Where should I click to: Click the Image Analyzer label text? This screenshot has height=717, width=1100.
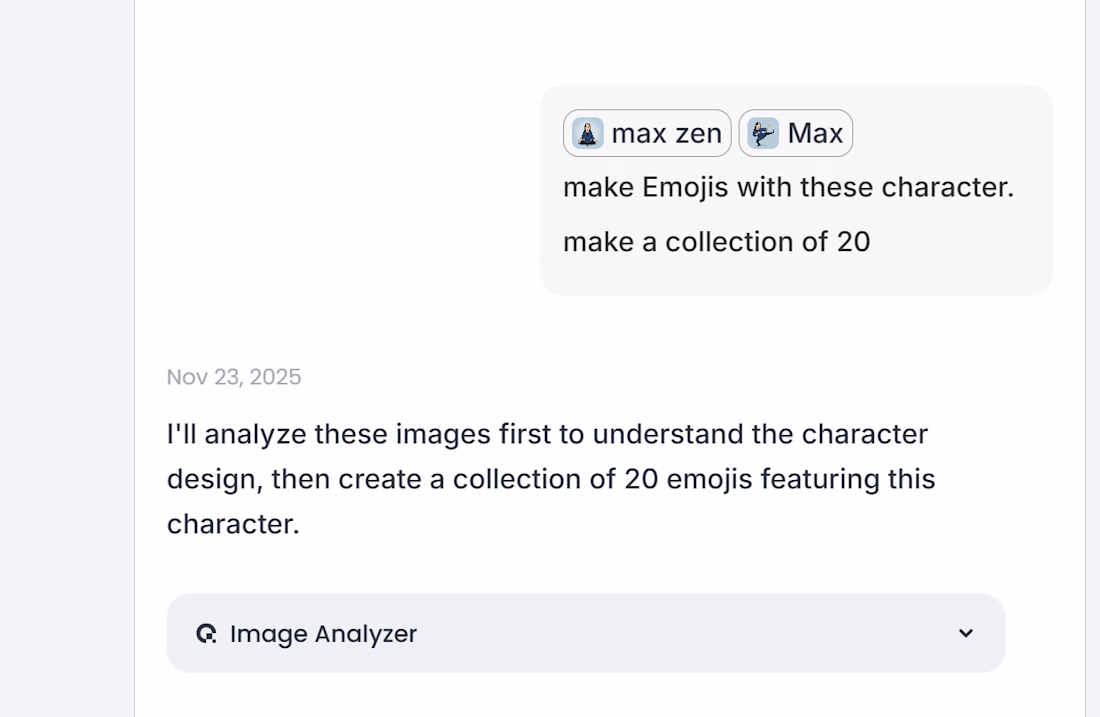coord(323,634)
